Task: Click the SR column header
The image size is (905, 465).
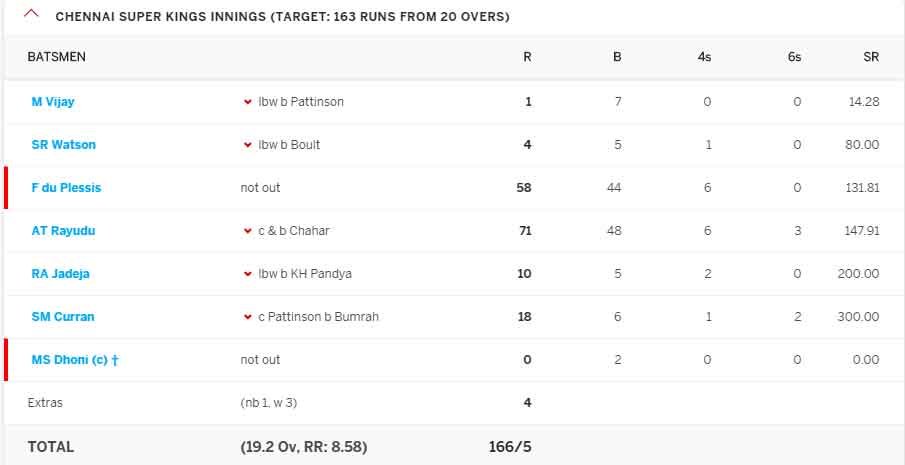Action: 871,57
